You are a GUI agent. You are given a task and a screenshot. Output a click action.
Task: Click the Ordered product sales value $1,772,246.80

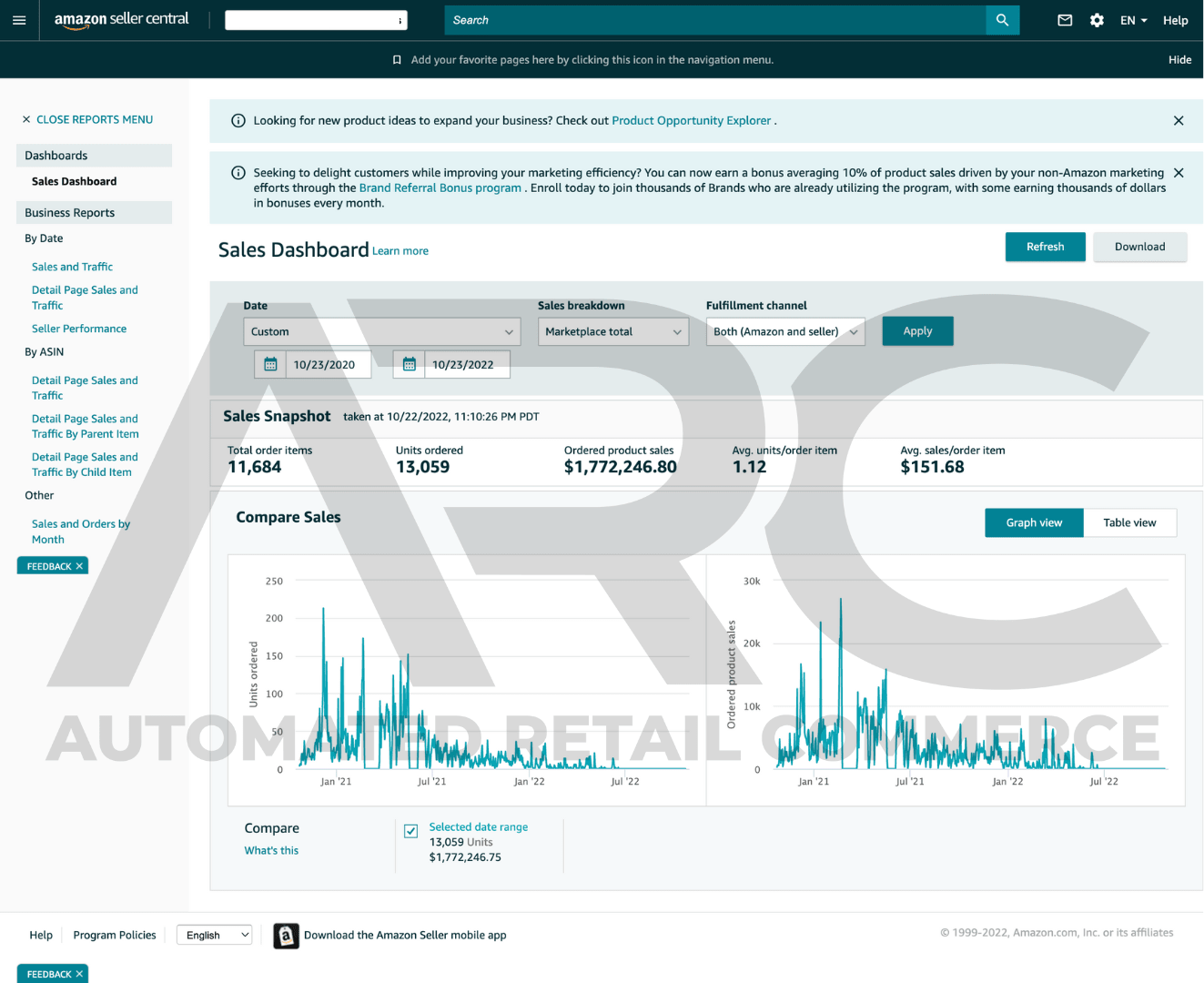point(621,467)
